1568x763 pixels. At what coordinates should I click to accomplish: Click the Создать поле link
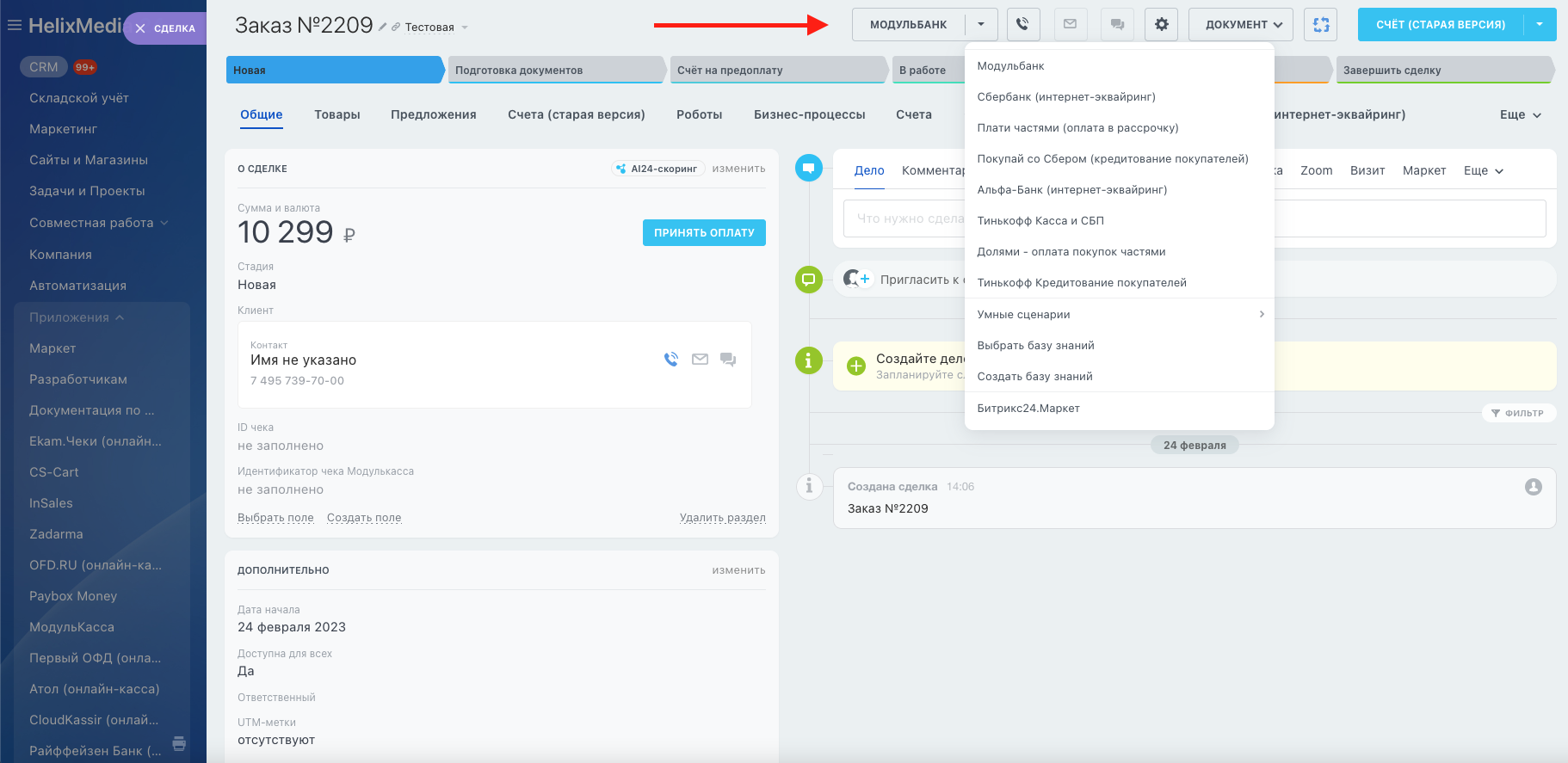[364, 518]
